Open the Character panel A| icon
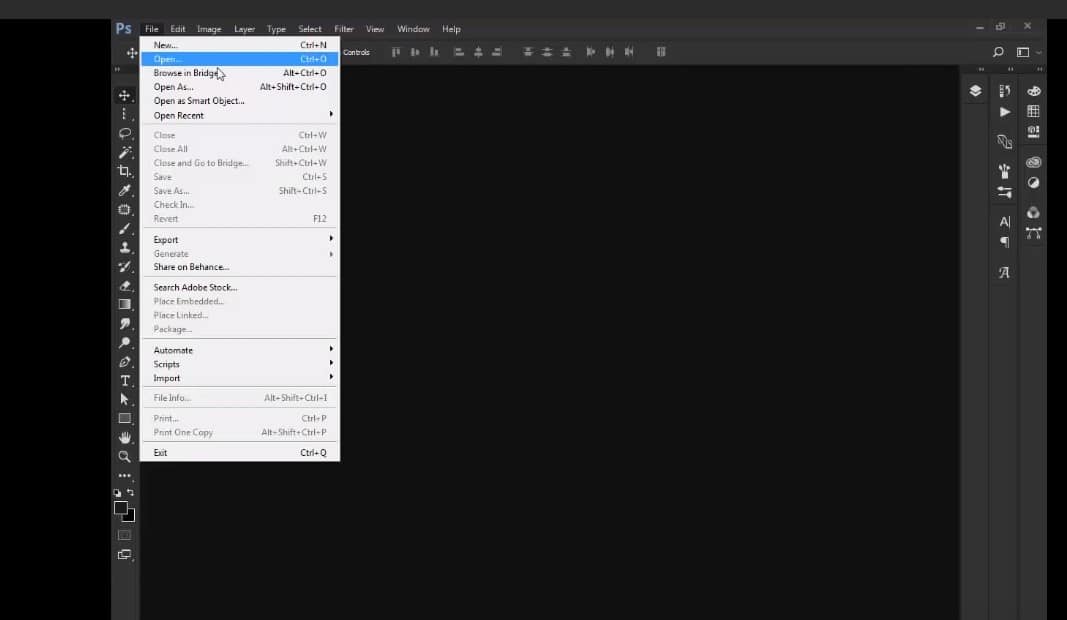Viewport: 1067px width, 620px height. 1005,222
